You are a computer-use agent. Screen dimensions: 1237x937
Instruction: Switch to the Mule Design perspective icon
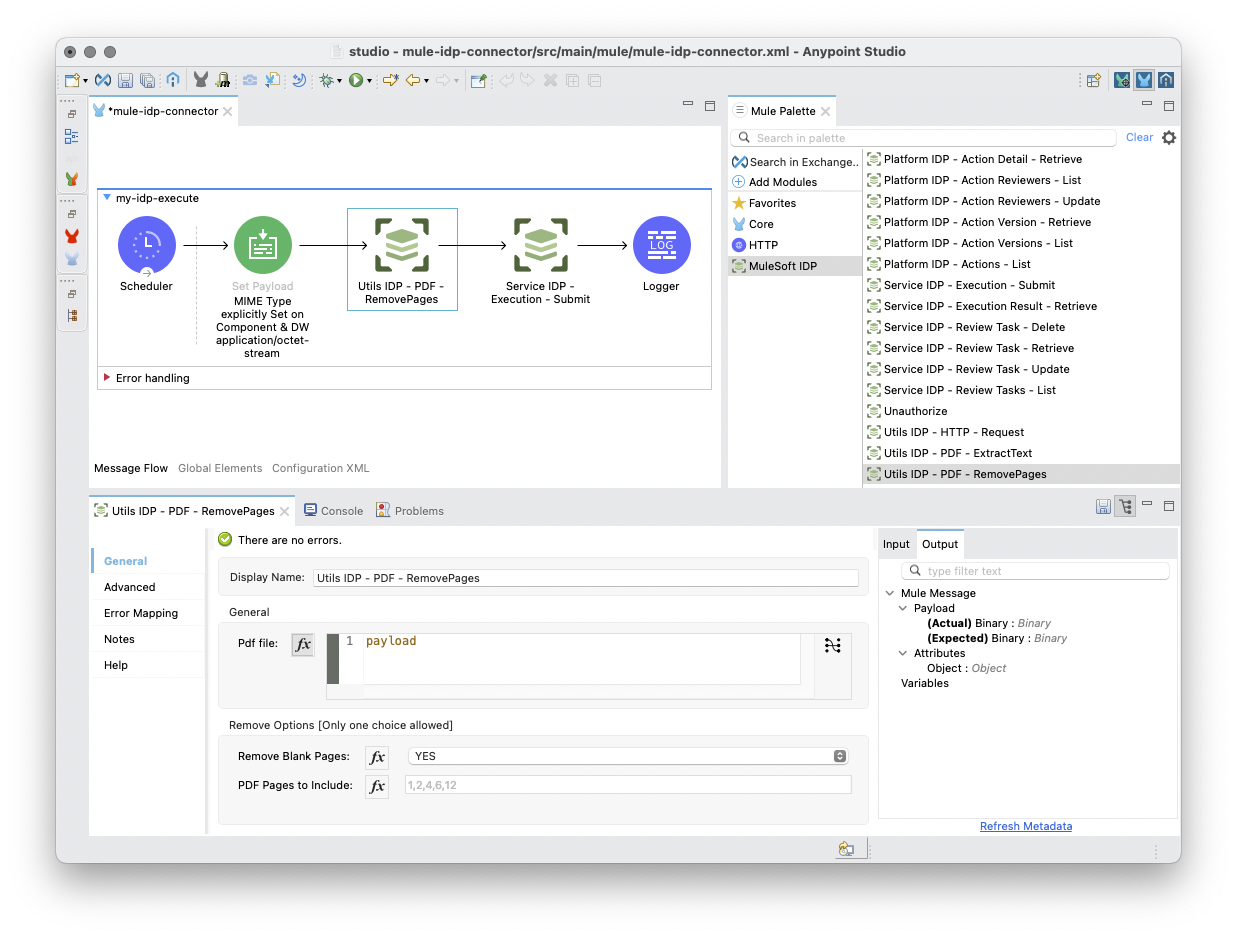pyautogui.click(x=1144, y=80)
